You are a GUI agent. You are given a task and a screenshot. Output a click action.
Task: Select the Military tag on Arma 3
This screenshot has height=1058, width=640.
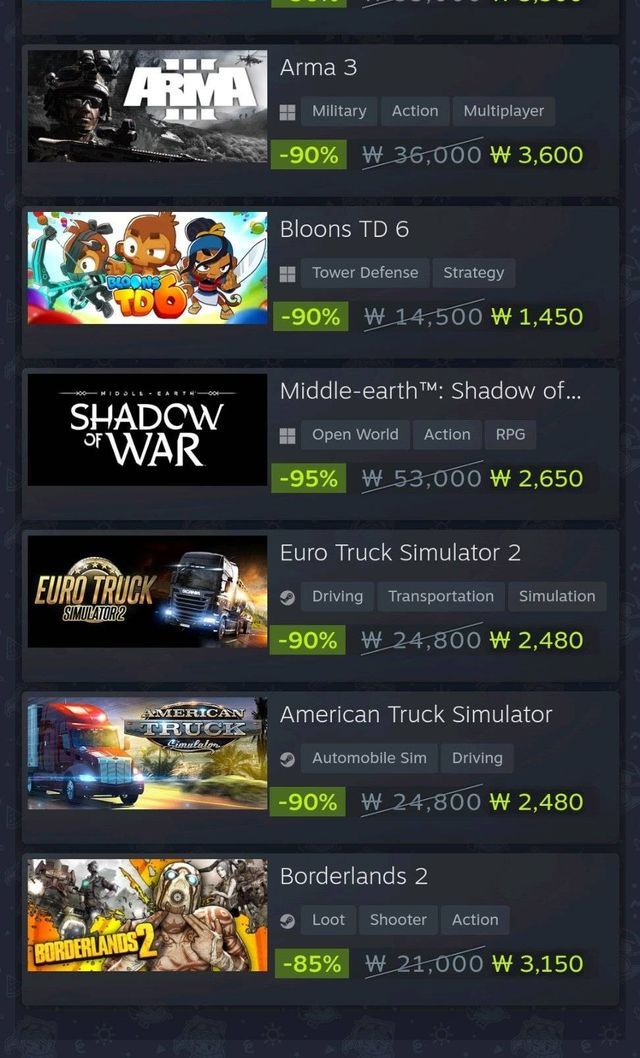tap(339, 111)
